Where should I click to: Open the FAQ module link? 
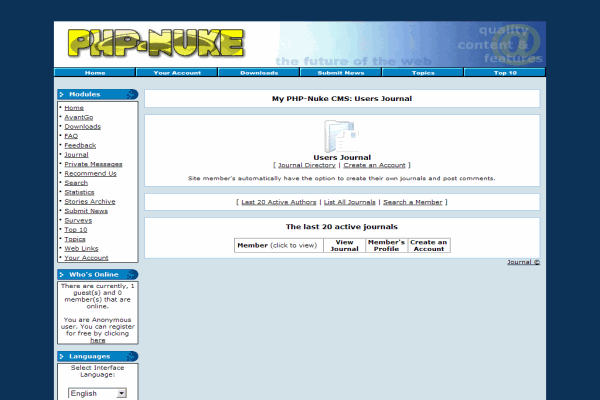coord(71,136)
